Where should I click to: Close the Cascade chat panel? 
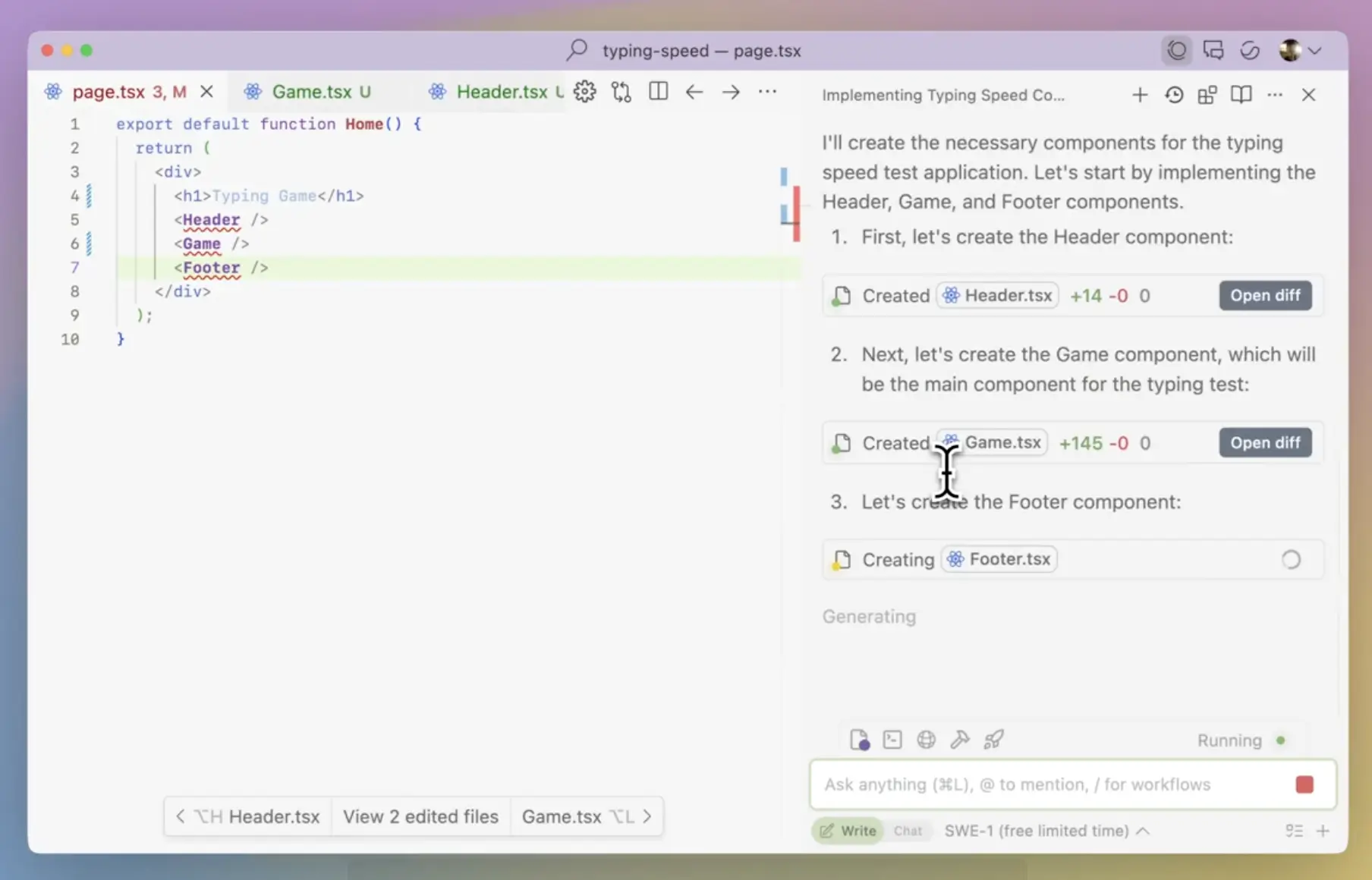click(x=1308, y=95)
